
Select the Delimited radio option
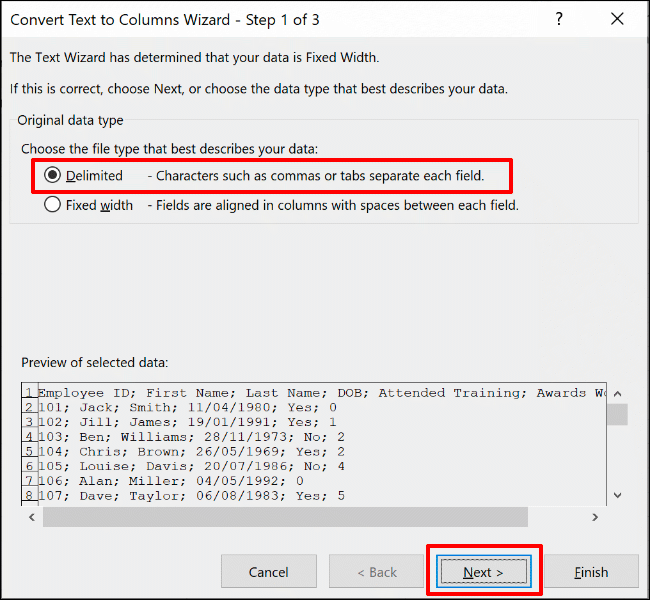tap(53, 175)
